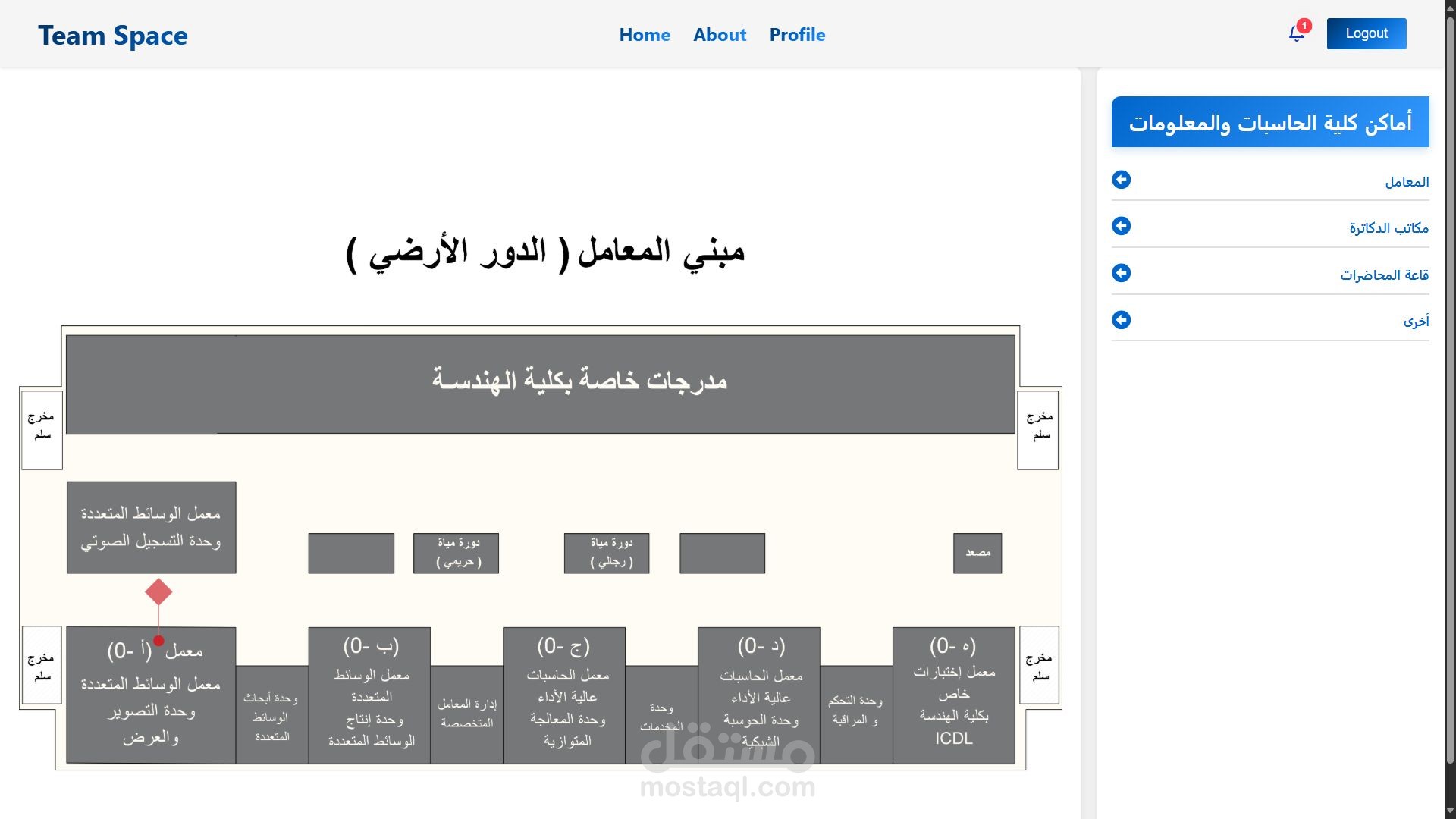Open the About nav link
The image size is (1456, 819).
tap(719, 35)
